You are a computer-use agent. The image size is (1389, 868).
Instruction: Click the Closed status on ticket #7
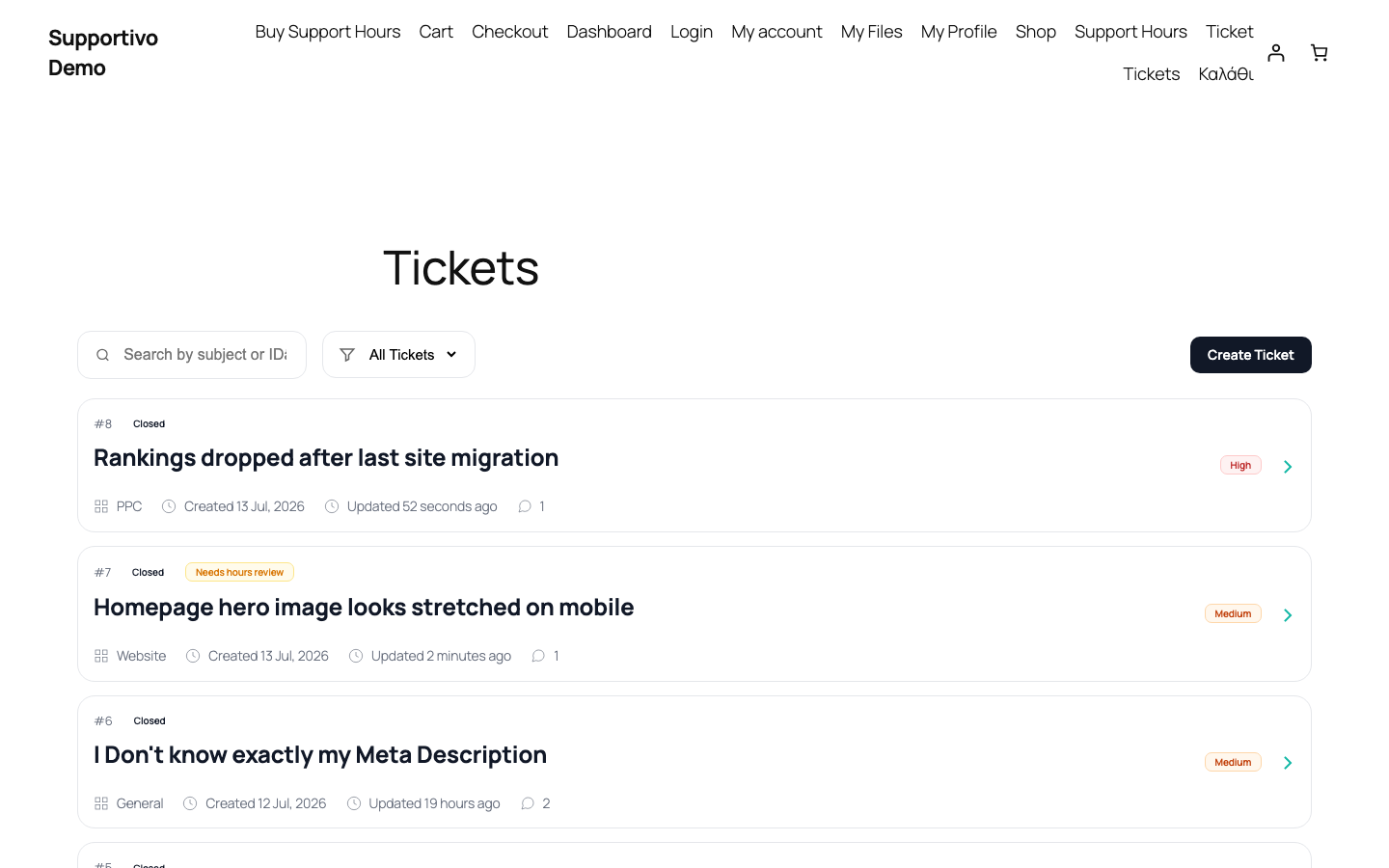pyautogui.click(x=149, y=573)
